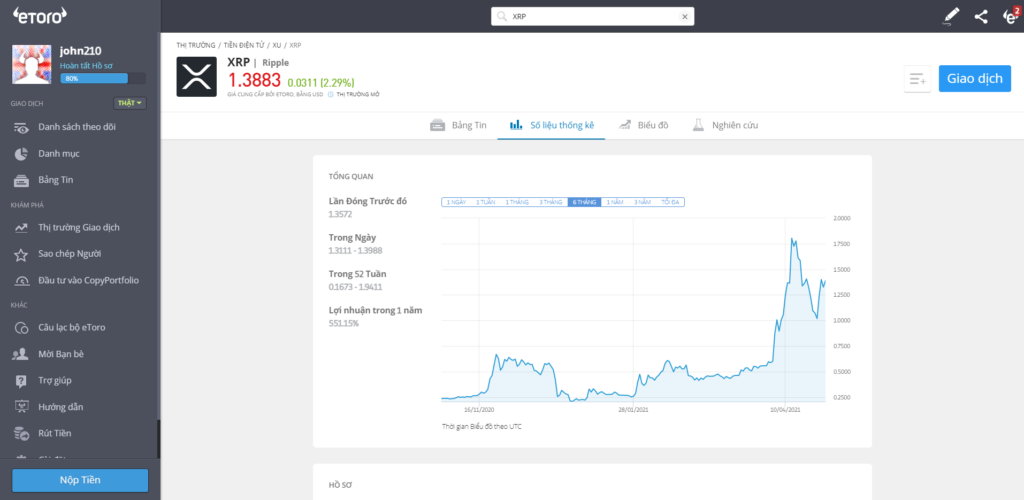
Task: Switch to Số liệu thống kê tab
Action: [551, 125]
